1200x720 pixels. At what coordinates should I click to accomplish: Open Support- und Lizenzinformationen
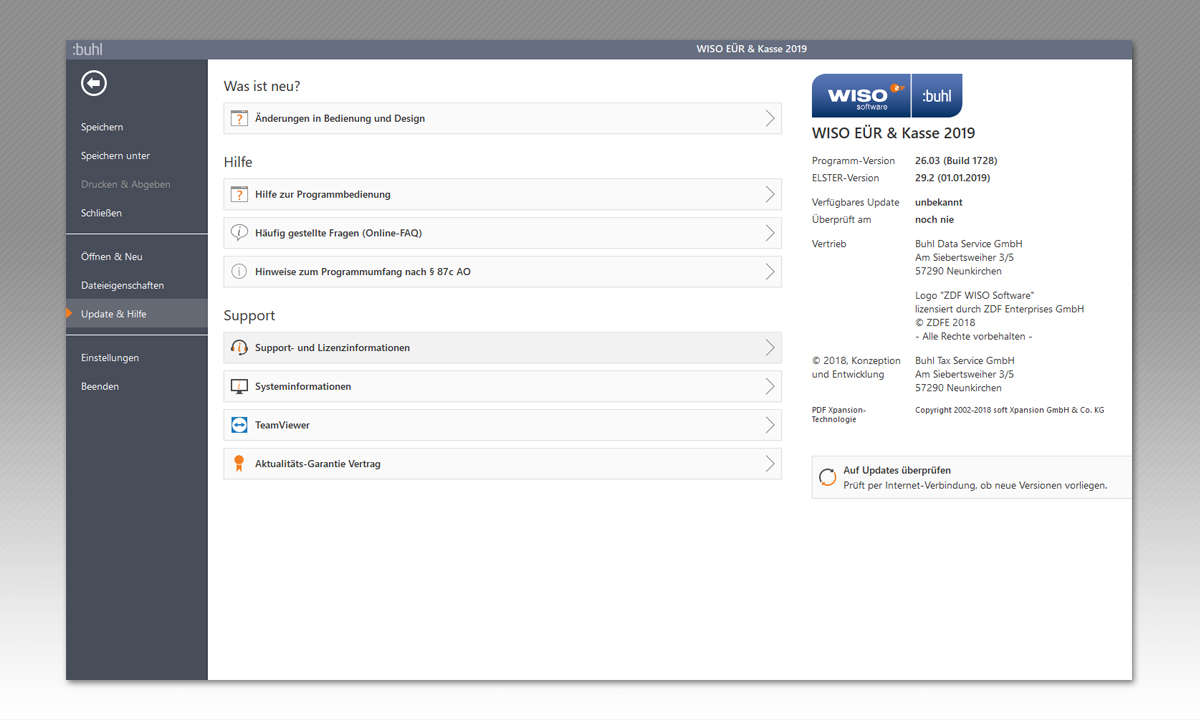(x=503, y=348)
